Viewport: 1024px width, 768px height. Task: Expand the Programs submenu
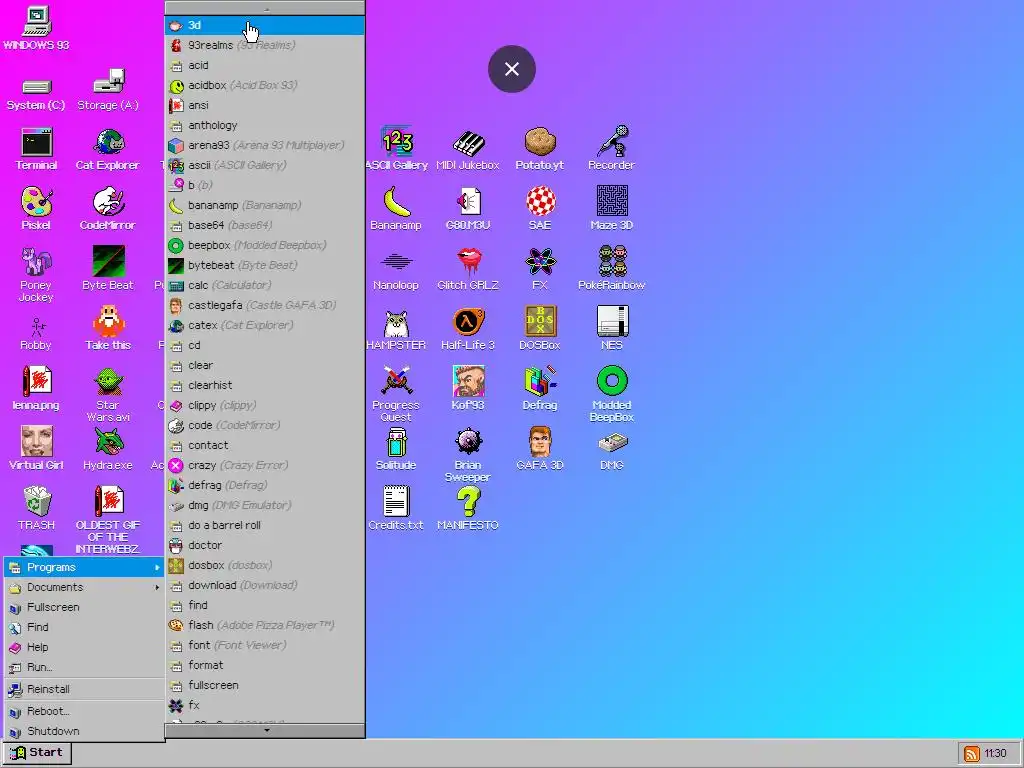(x=85, y=567)
